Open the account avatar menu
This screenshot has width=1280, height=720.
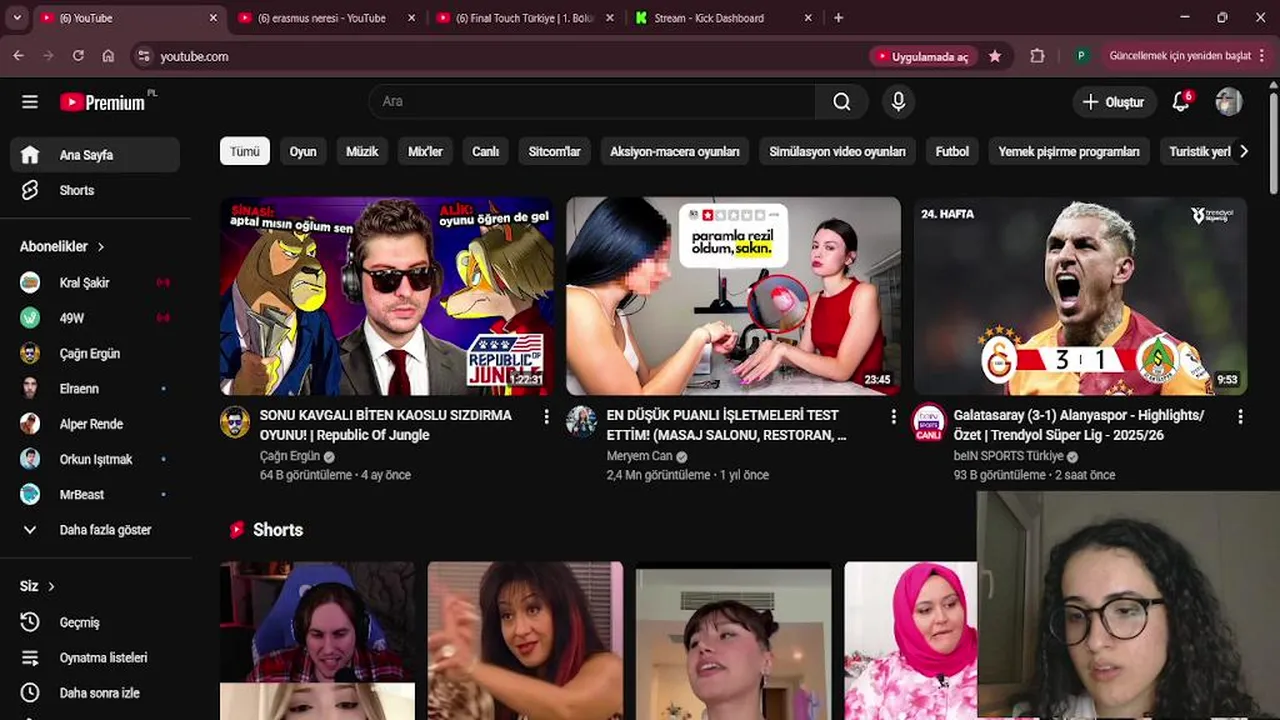click(1229, 101)
